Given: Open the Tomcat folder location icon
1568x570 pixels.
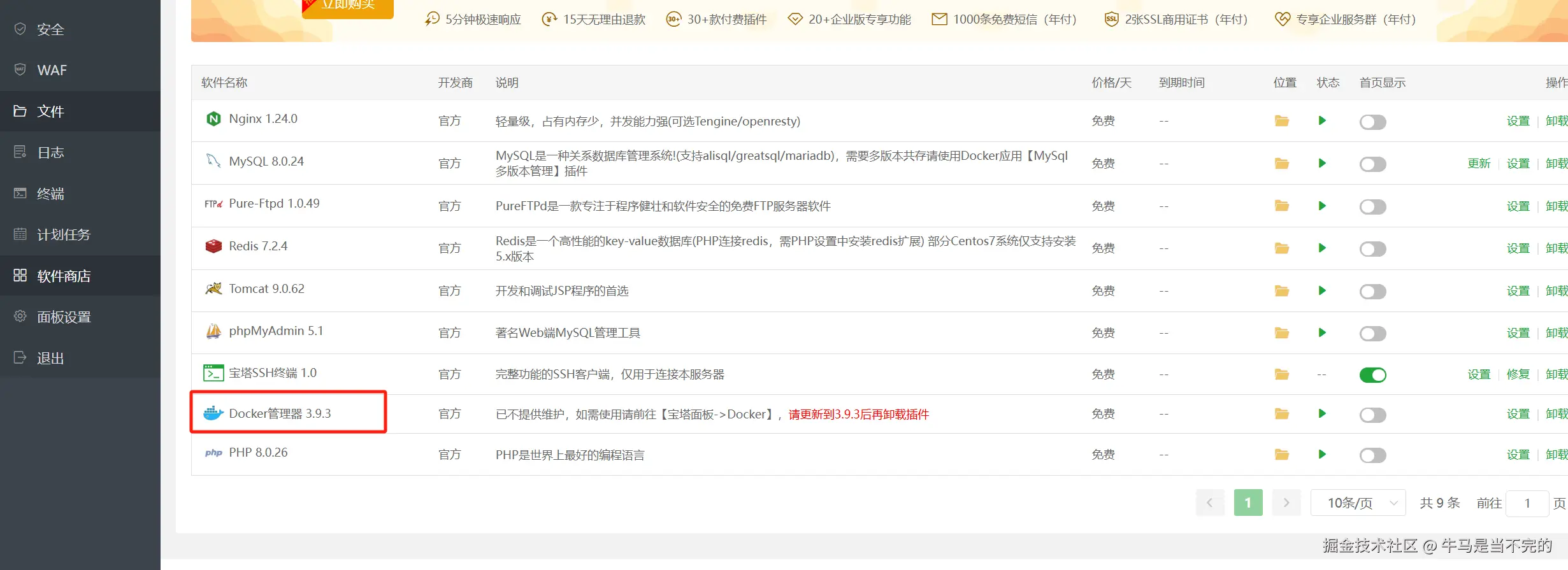Looking at the screenshot, I should [1282, 291].
